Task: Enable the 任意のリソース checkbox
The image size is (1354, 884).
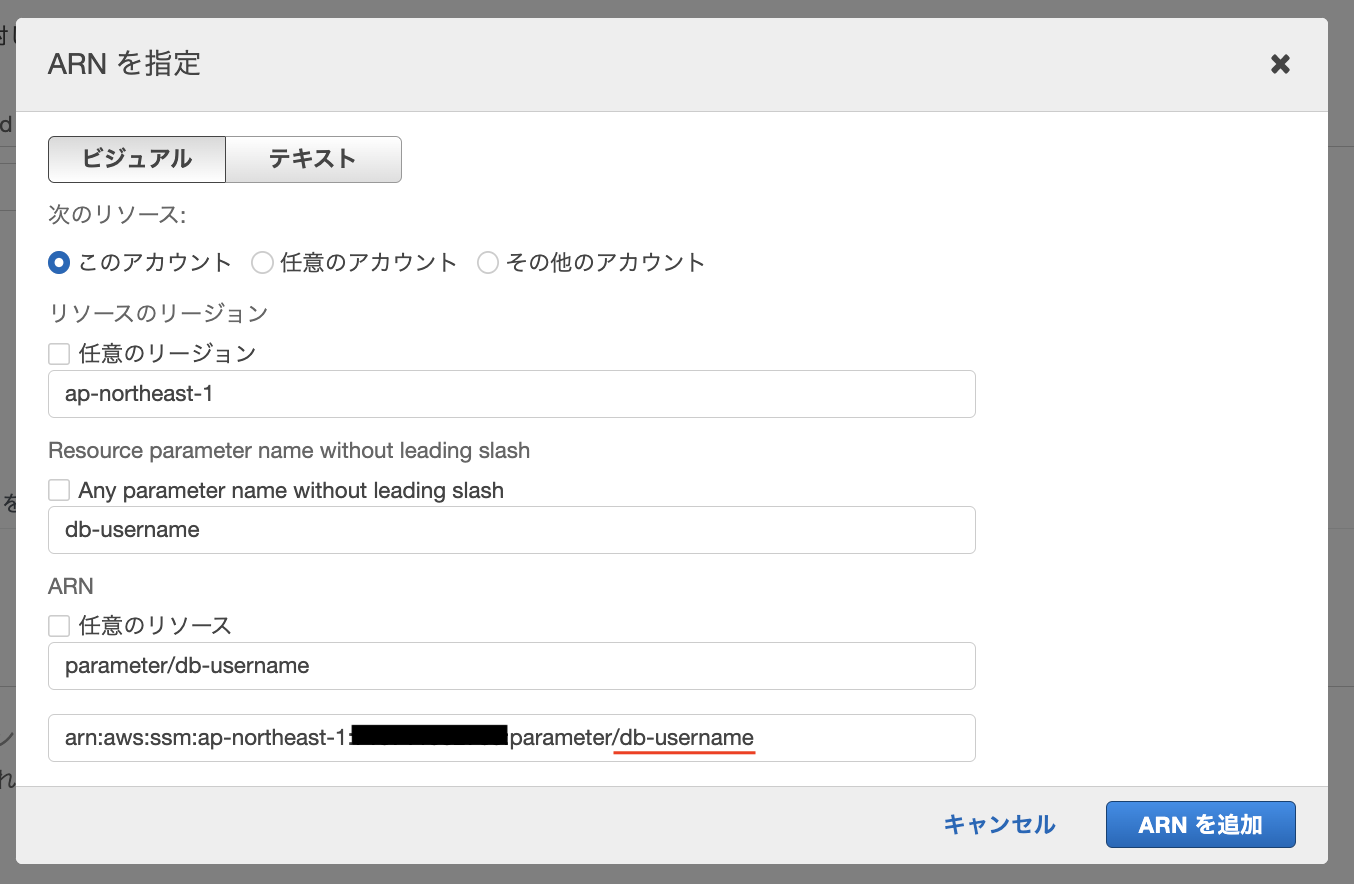Action: pyautogui.click(x=58, y=625)
